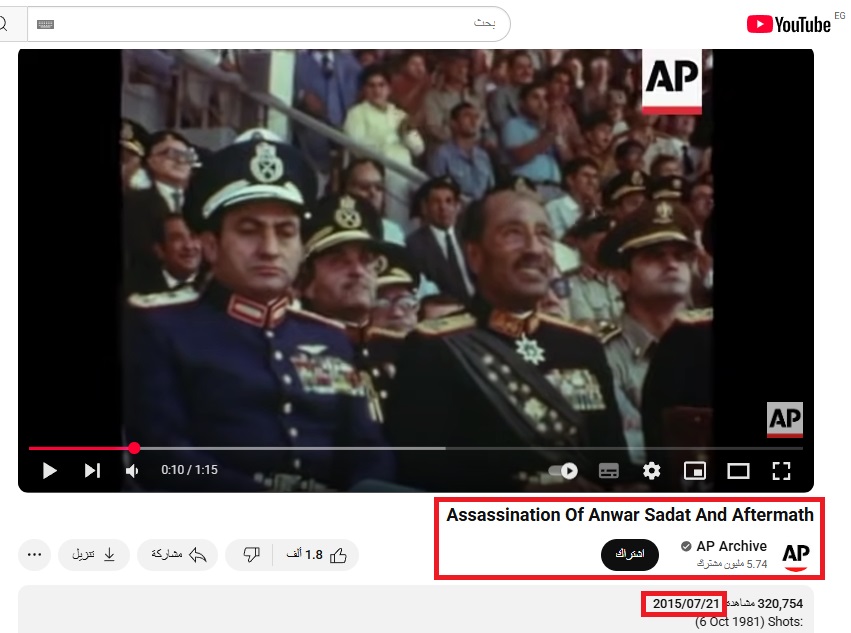Enable miniplayer mode
Image resolution: width=851 pixels, height=633 pixels.
(x=695, y=471)
